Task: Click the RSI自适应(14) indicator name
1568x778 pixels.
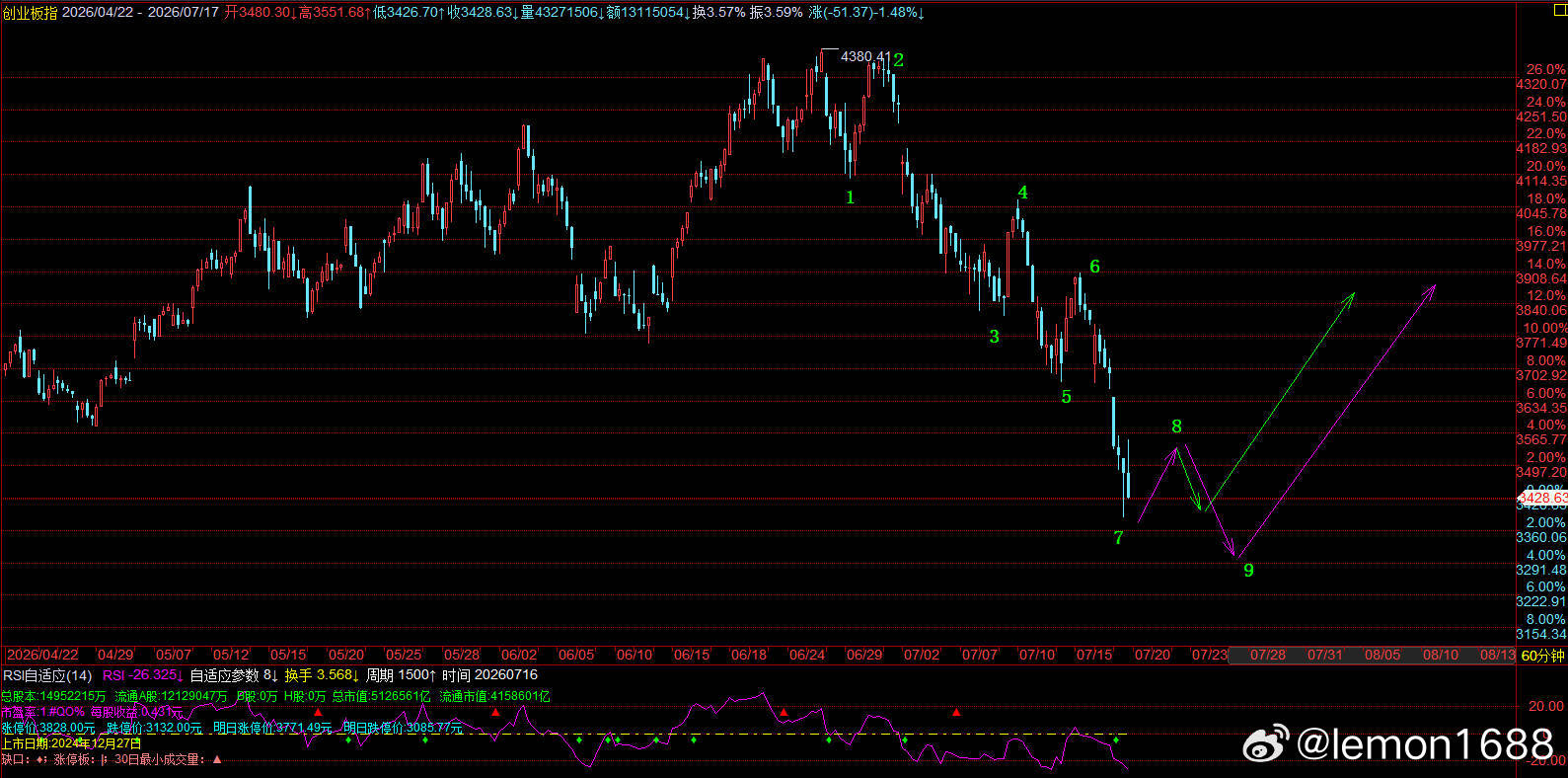Action: pos(47,675)
